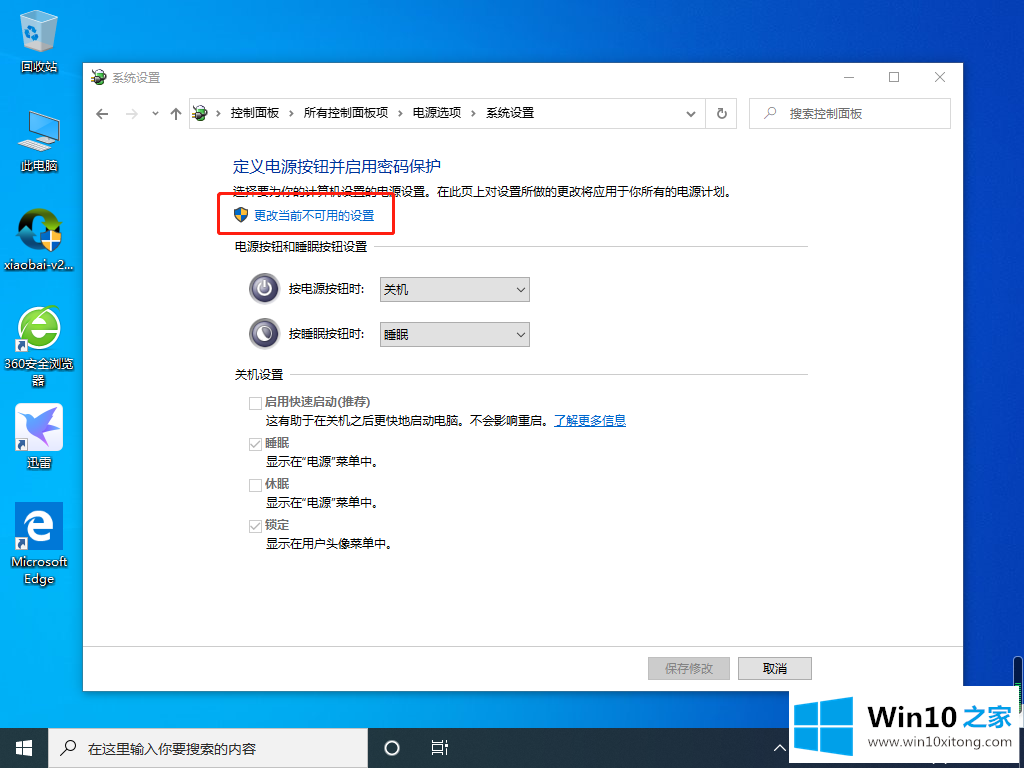Check the Hibernate (休眠) checkbox

(x=255, y=484)
